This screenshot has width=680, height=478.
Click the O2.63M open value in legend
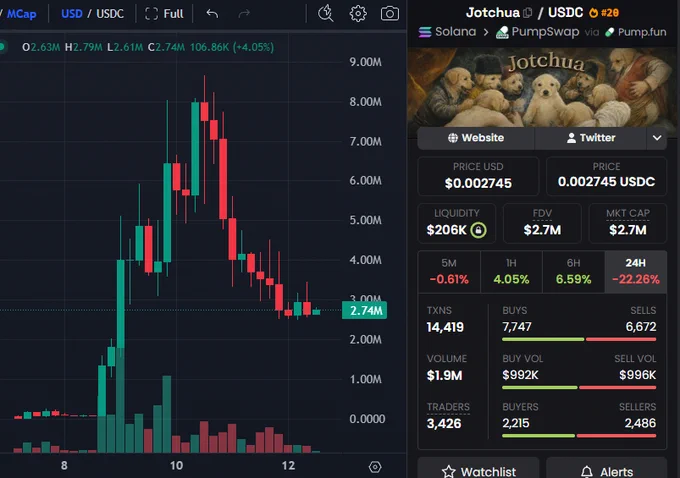(x=41, y=47)
